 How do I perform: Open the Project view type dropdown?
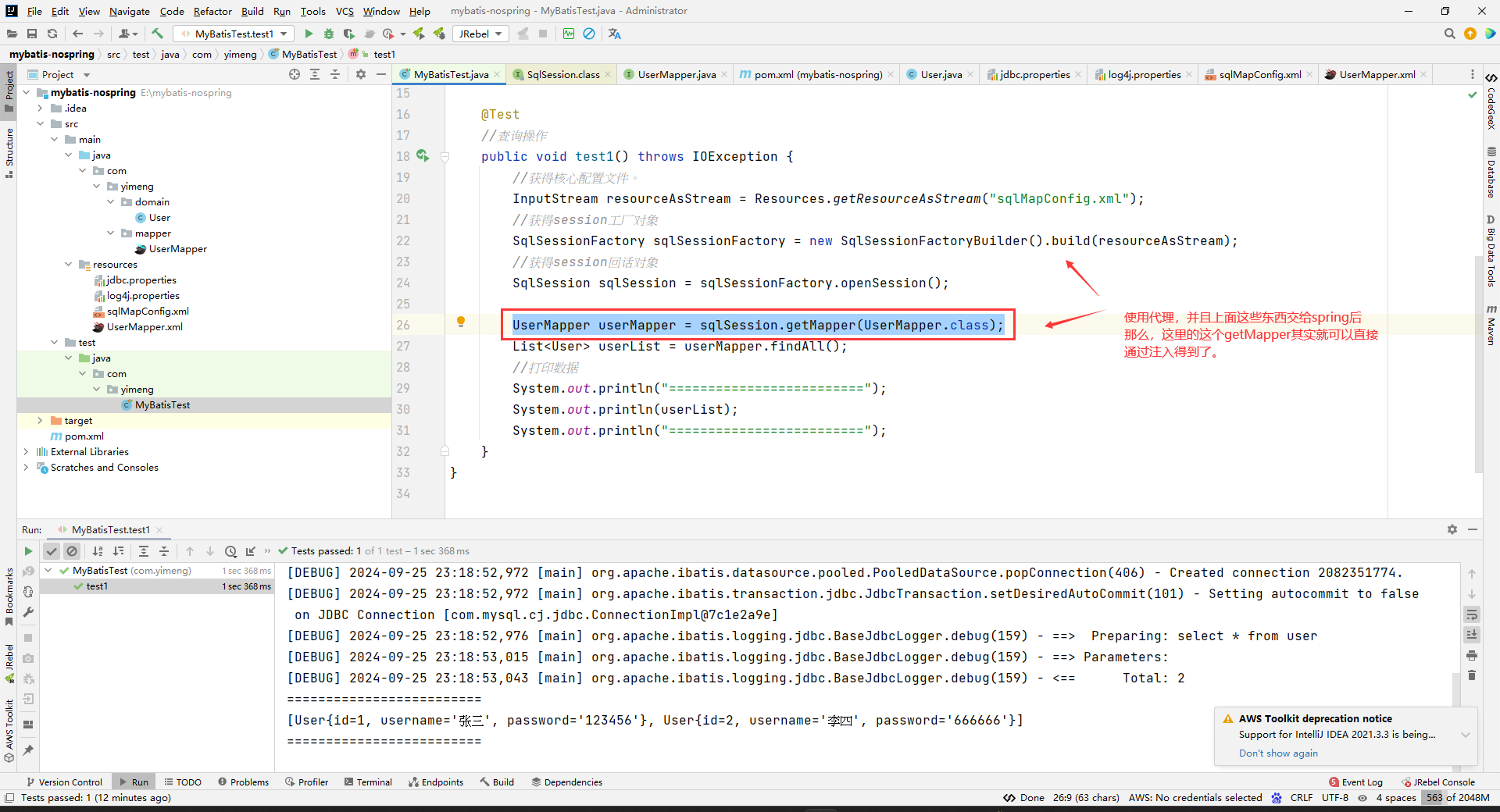click(x=59, y=74)
